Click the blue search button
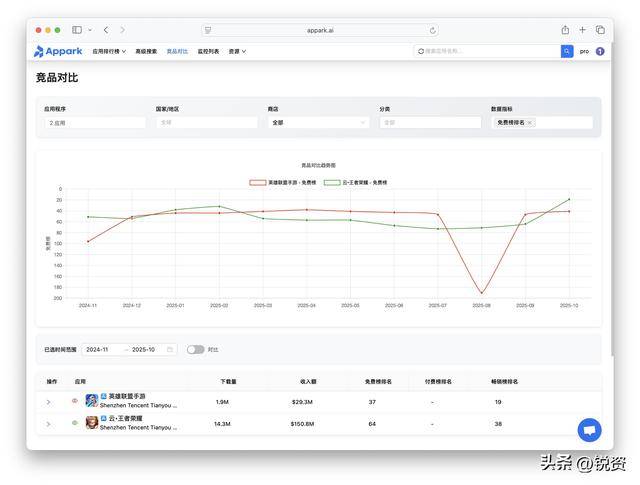 point(567,51)
